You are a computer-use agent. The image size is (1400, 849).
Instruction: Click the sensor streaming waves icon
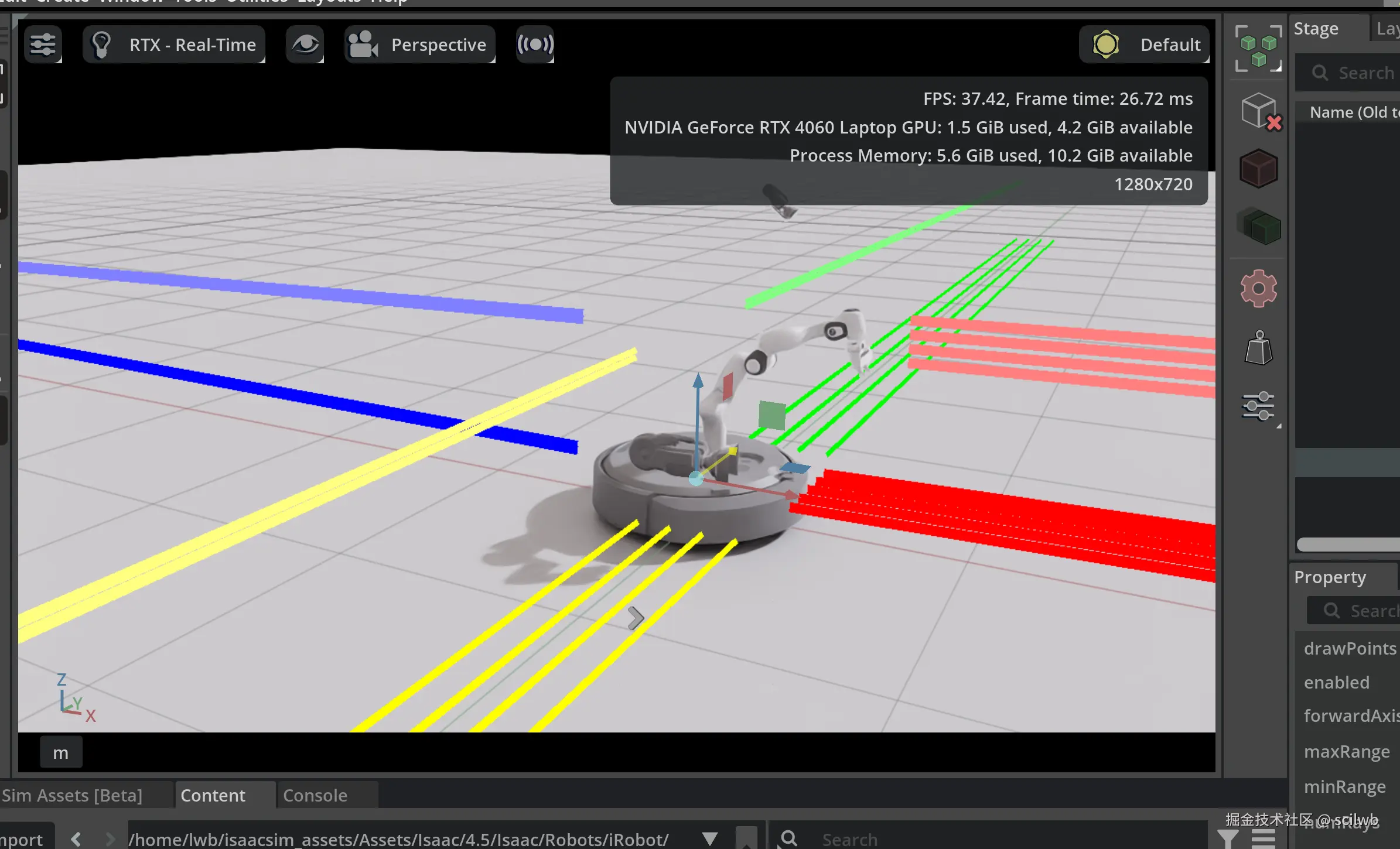coord(535,44)
